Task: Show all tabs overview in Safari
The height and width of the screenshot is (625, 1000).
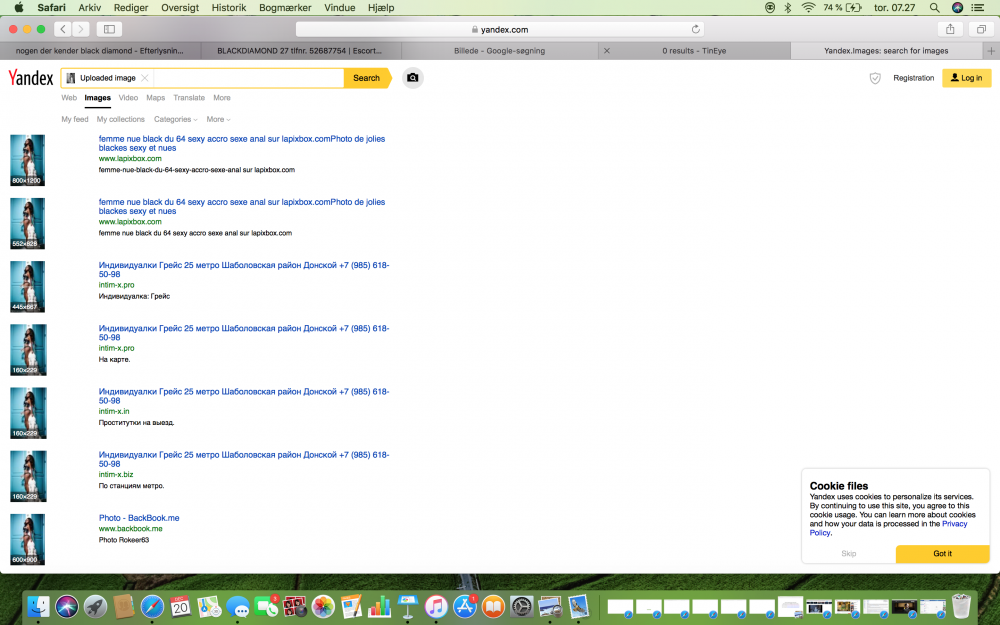Action: (981, 29)
